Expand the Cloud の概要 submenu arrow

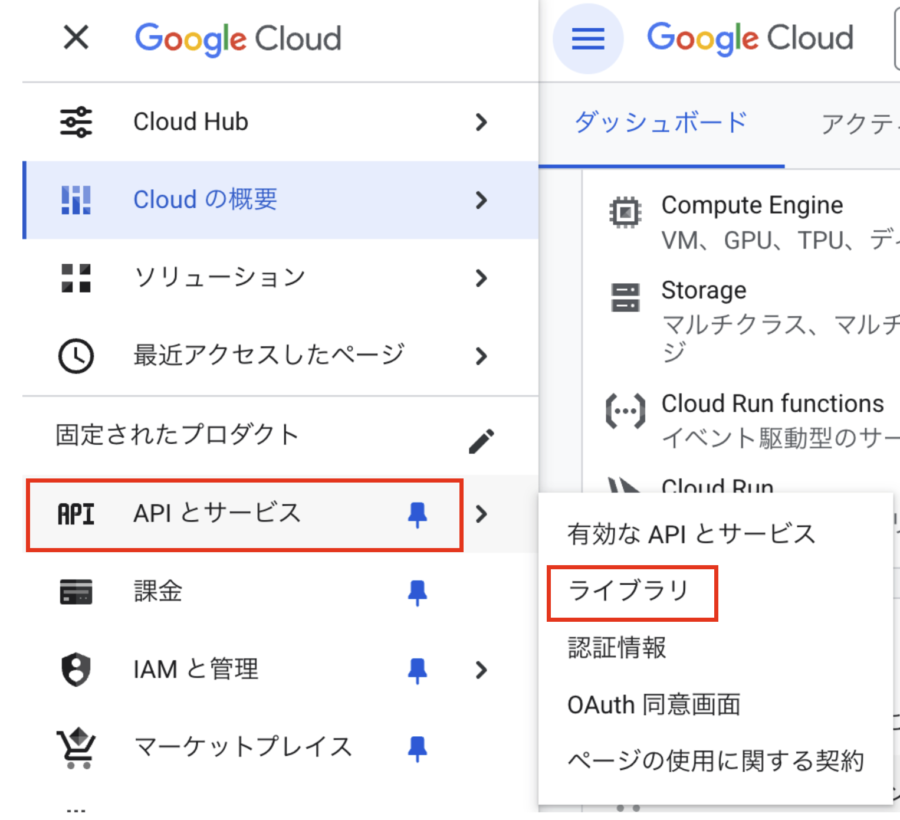pos(481,200)
